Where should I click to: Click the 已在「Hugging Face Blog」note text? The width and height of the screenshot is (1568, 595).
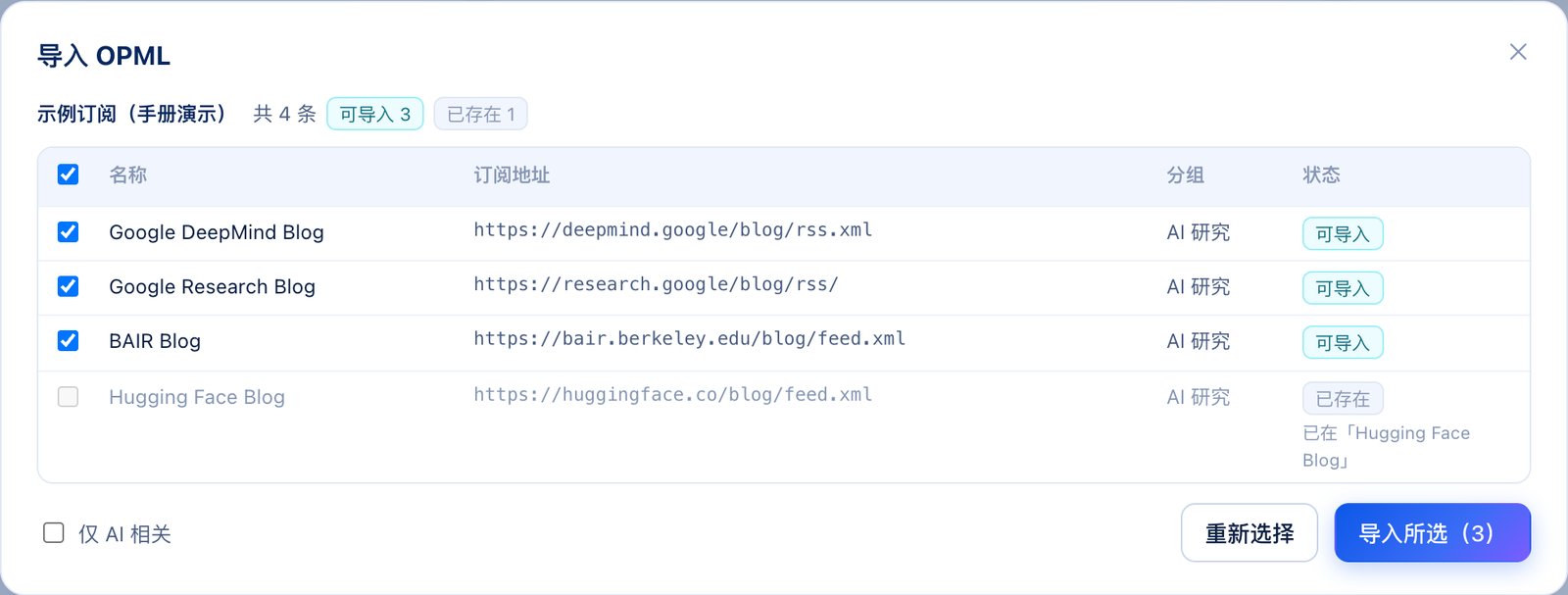click(1387, 447)
